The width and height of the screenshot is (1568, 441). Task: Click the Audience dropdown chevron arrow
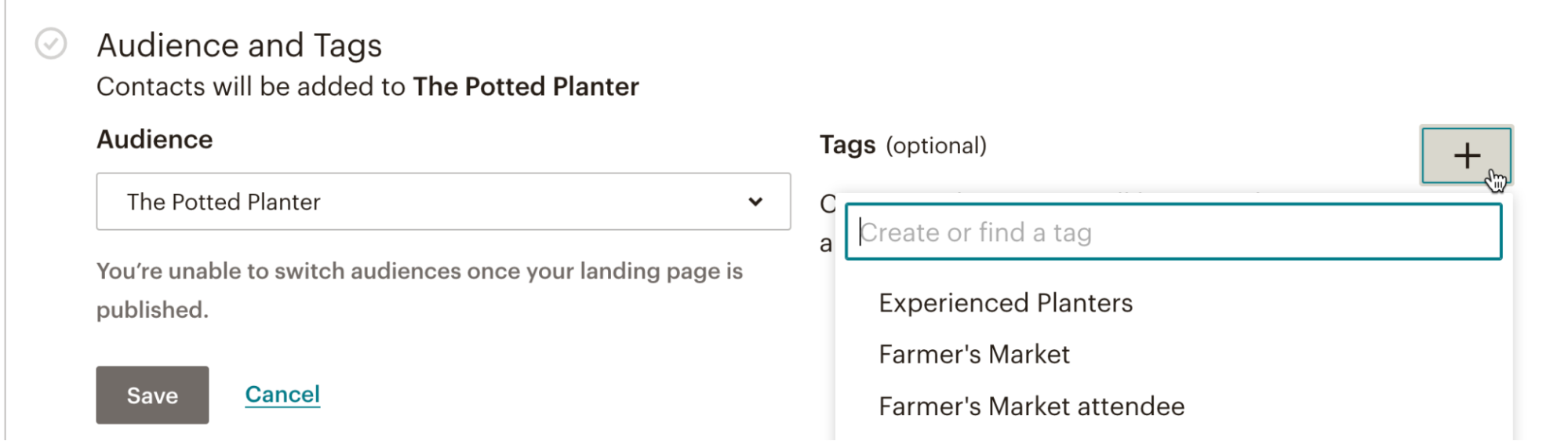coord(755,202)
